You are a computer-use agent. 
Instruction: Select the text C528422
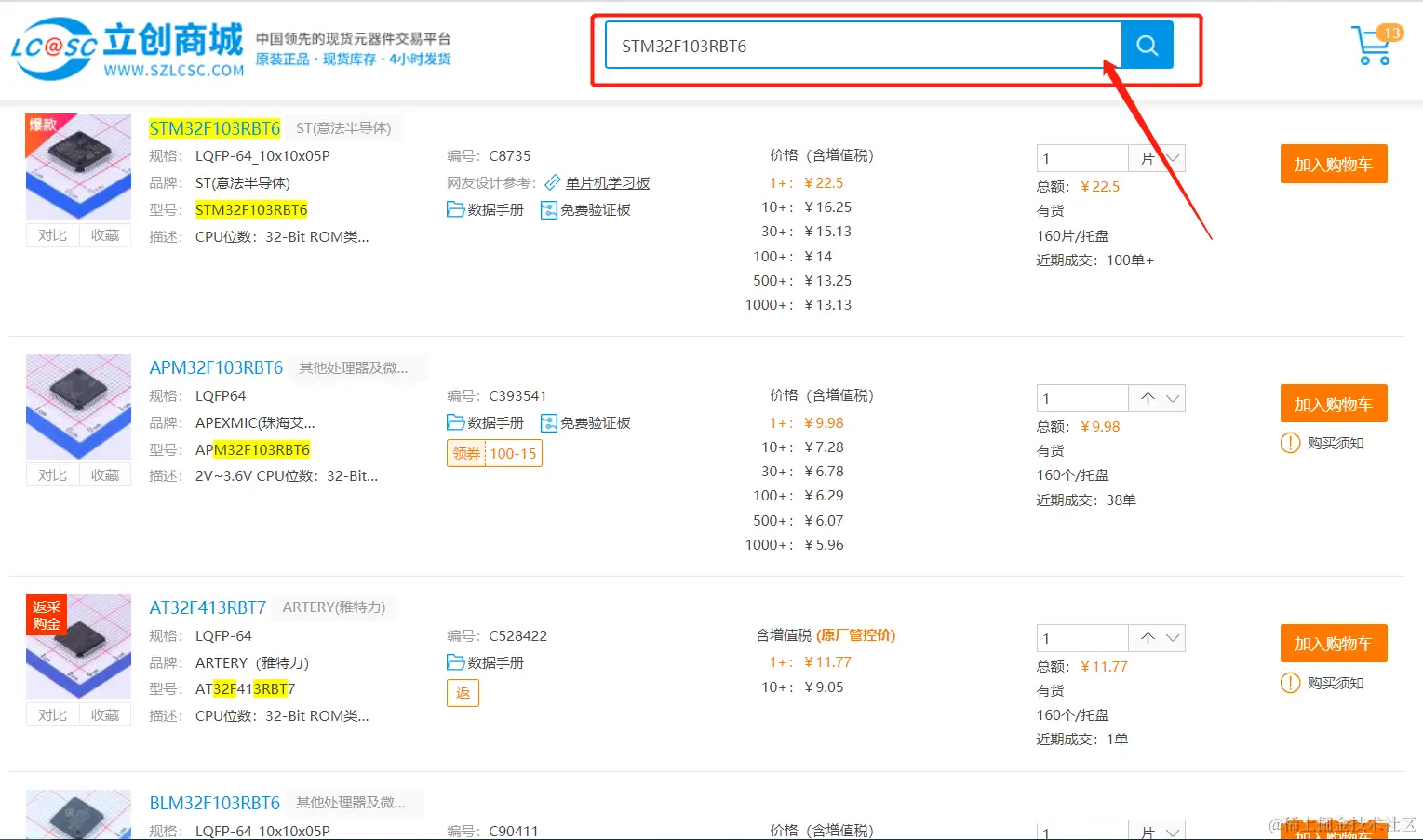[517, 636]
